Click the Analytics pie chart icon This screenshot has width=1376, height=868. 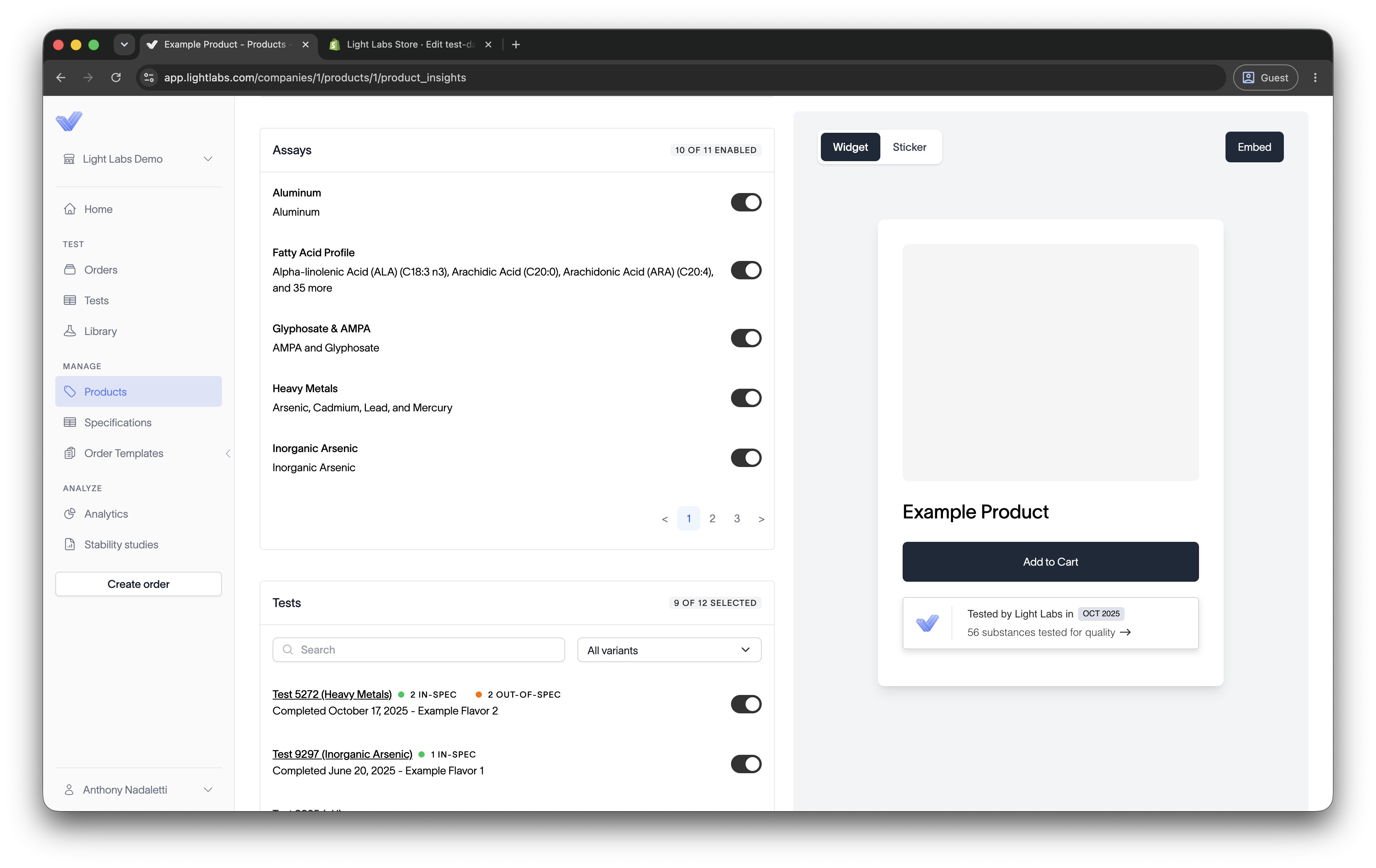click(x=70, y=514)
